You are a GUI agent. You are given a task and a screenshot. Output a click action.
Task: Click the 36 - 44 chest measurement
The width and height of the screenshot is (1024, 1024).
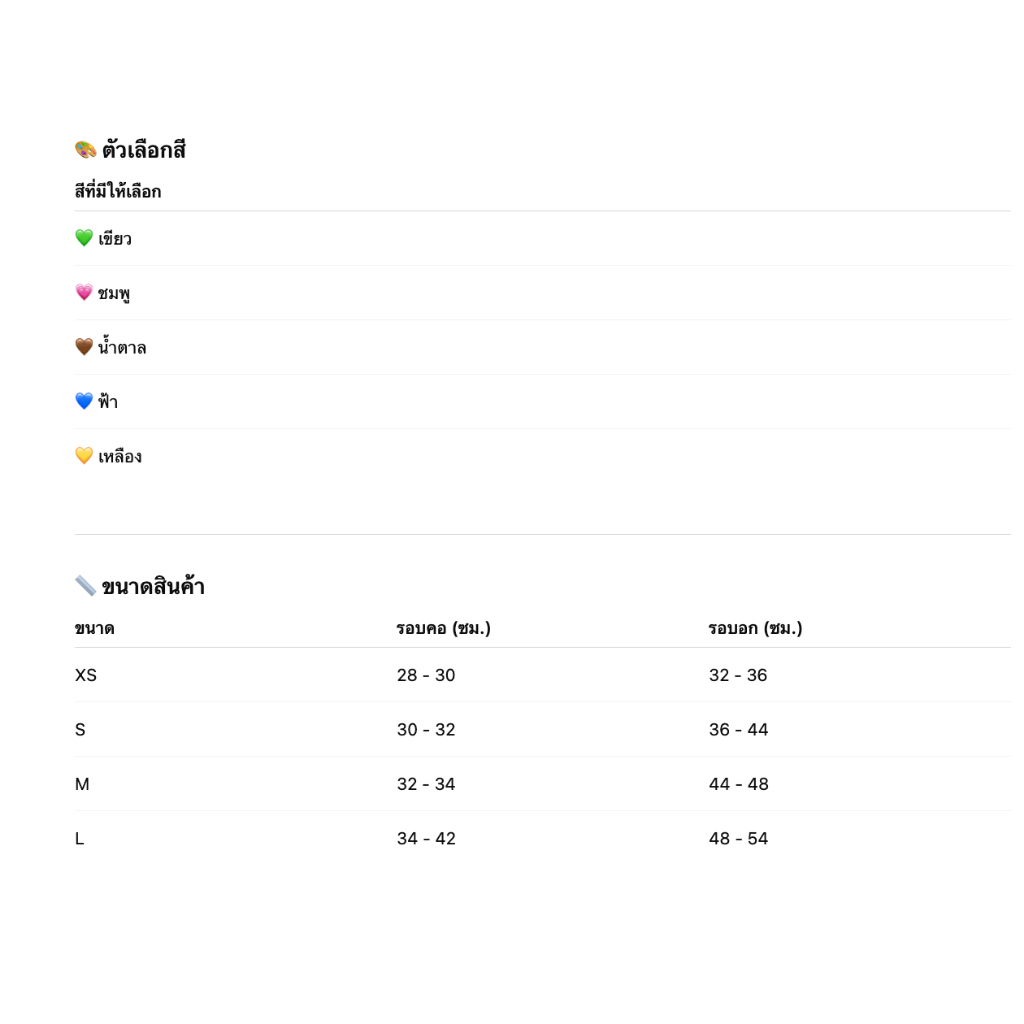(x=739, y=729)
